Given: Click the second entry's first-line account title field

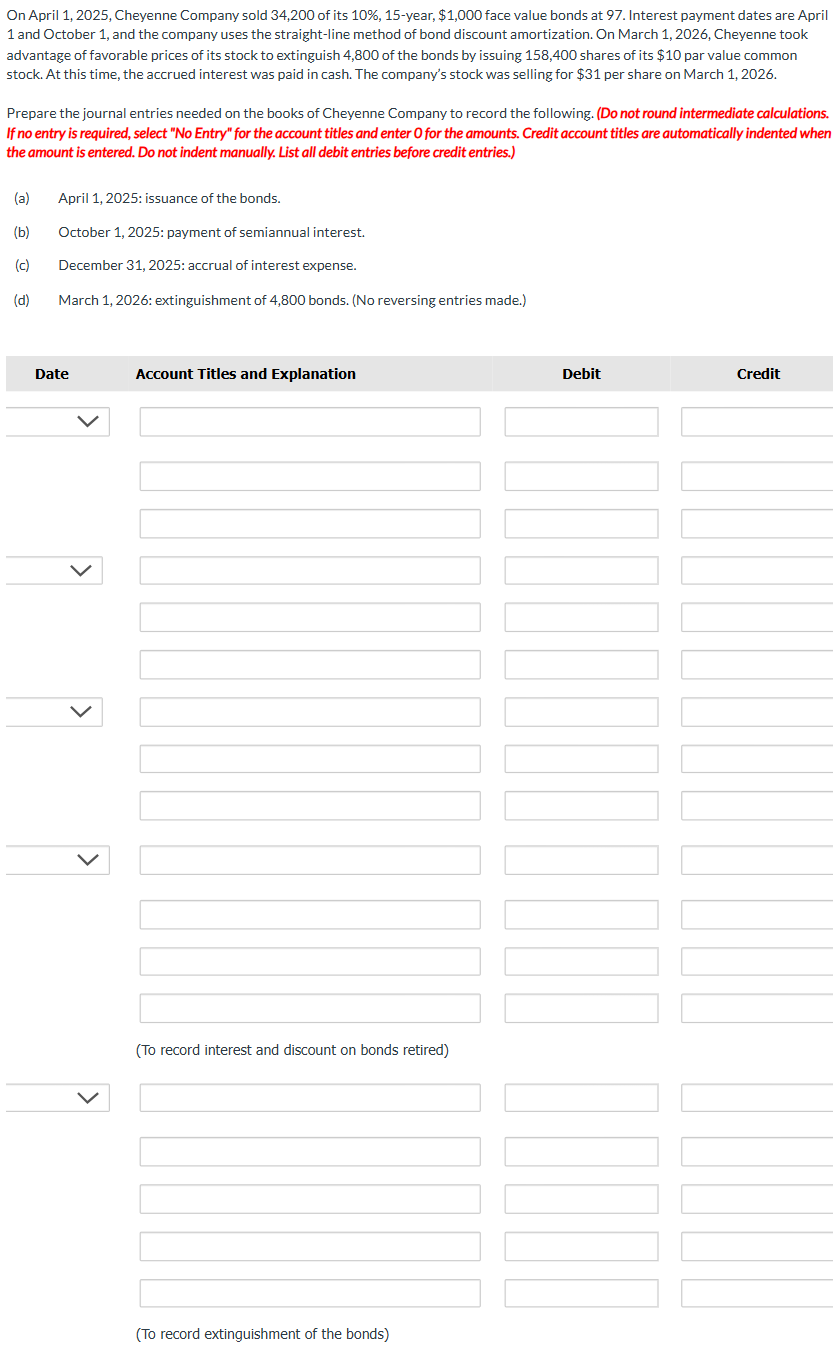Looking at the screenshot, I should [310, 571].
